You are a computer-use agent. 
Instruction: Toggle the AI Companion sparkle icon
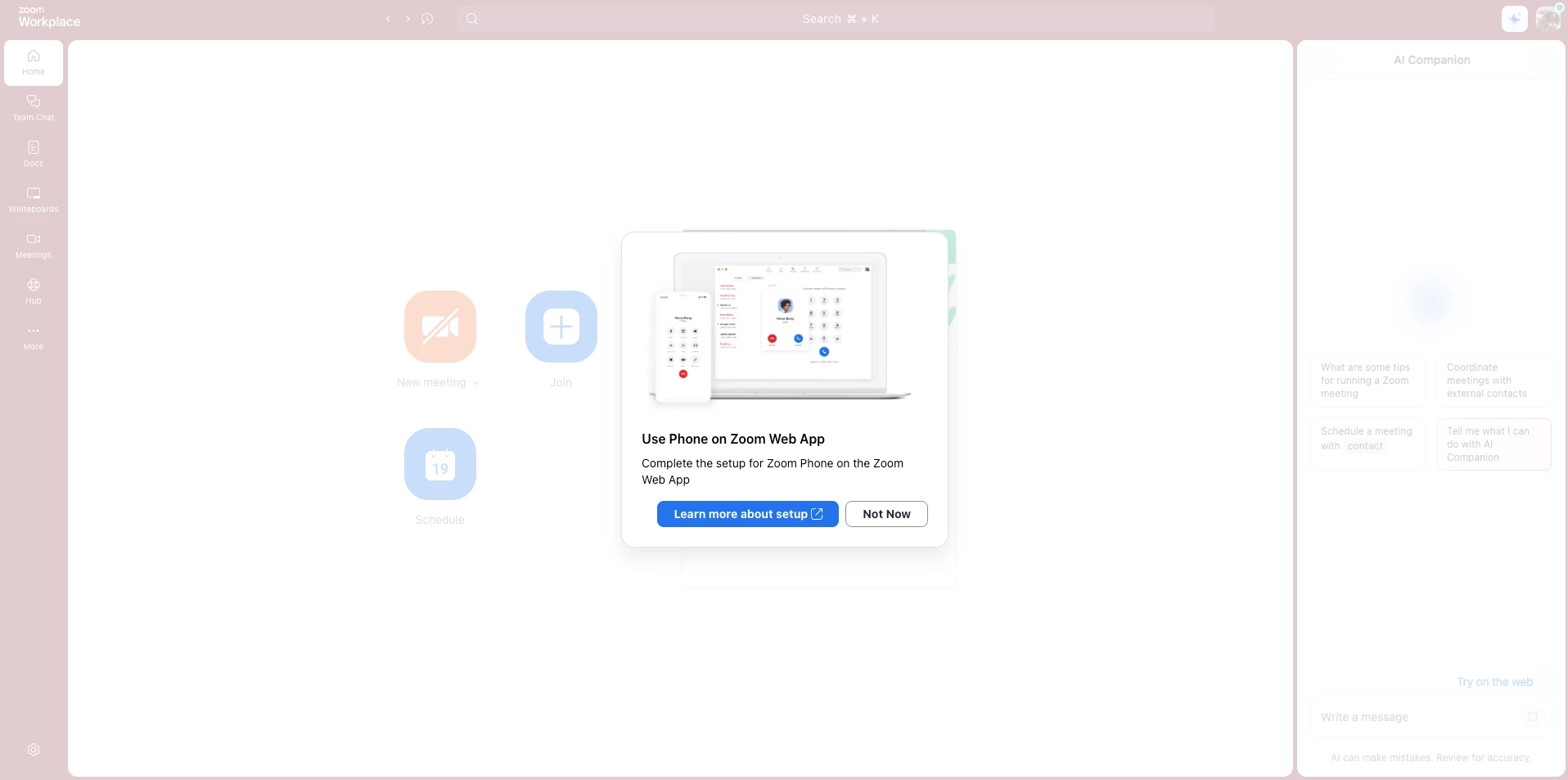[x=1515, y=19]
